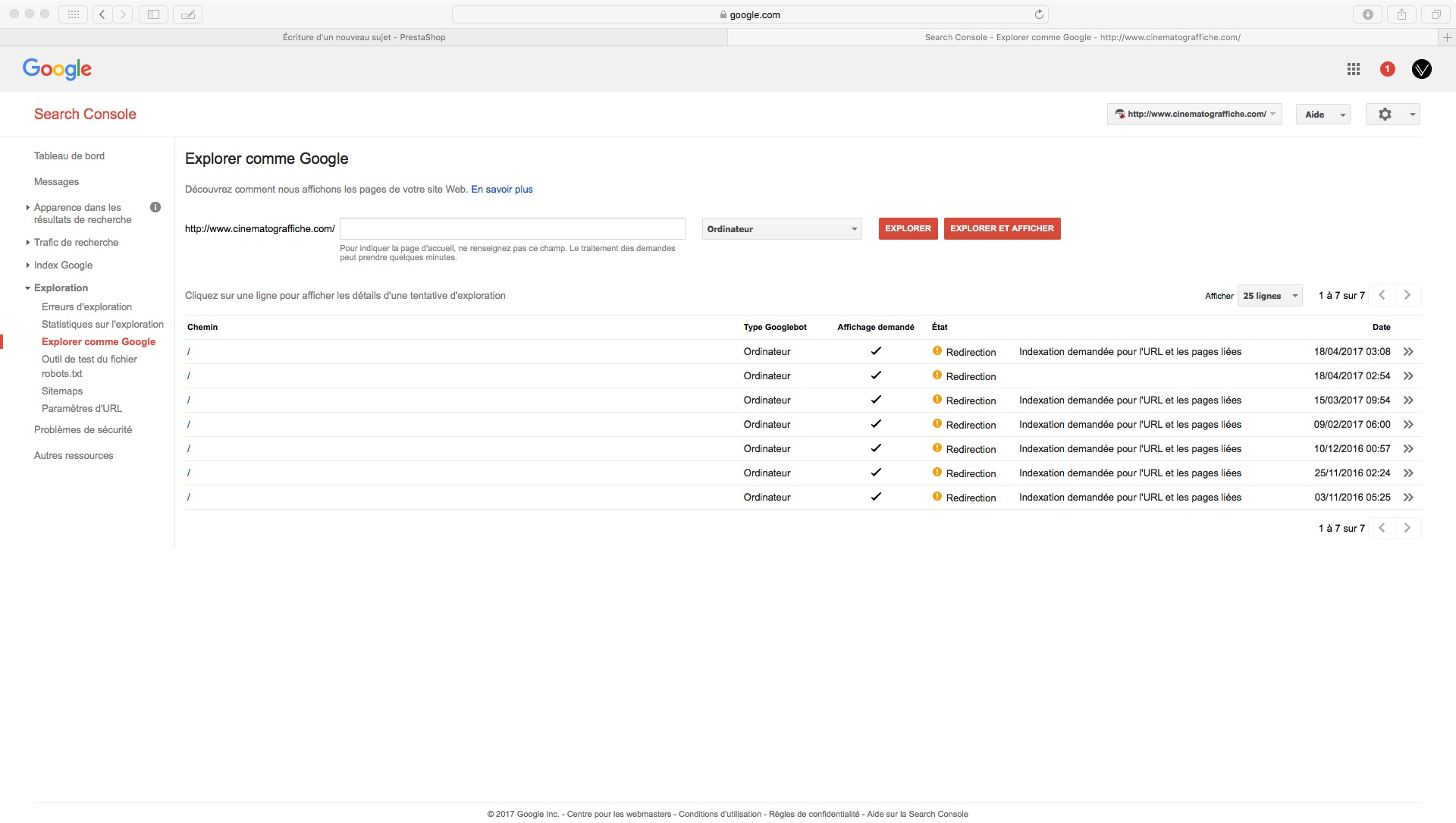This screenshot has width=1456, height=823.
Task: Show all Safari tabs overview
Action: pos(1436,14)
